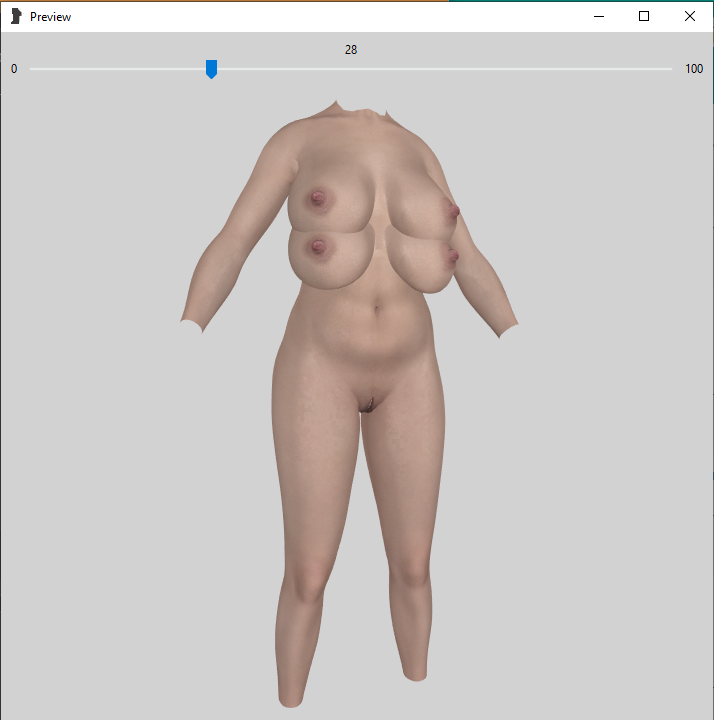
Task: Close the Preview window
Action: coord(690,17)
